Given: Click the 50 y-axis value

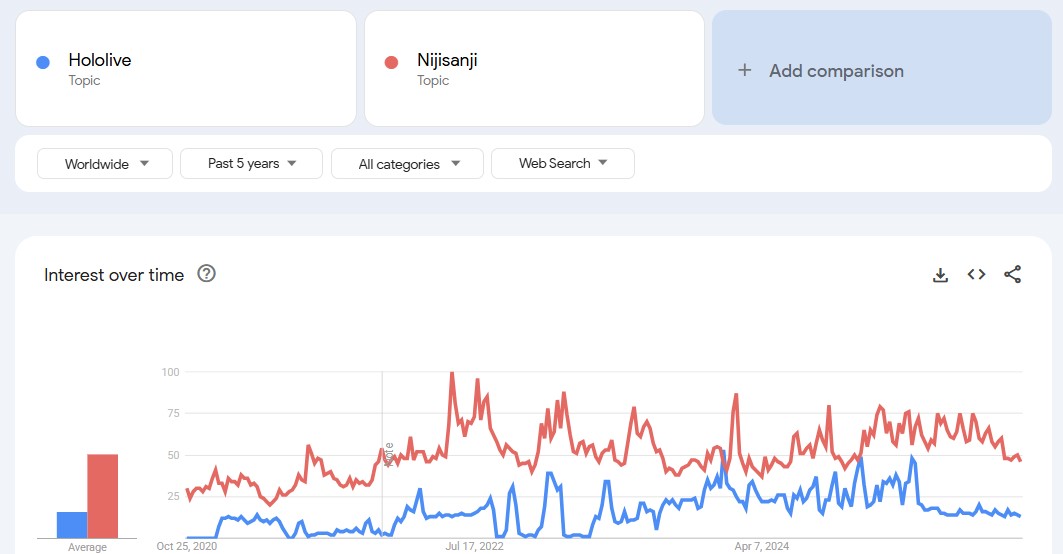Looking at the screenshot, I should point(174,455).
